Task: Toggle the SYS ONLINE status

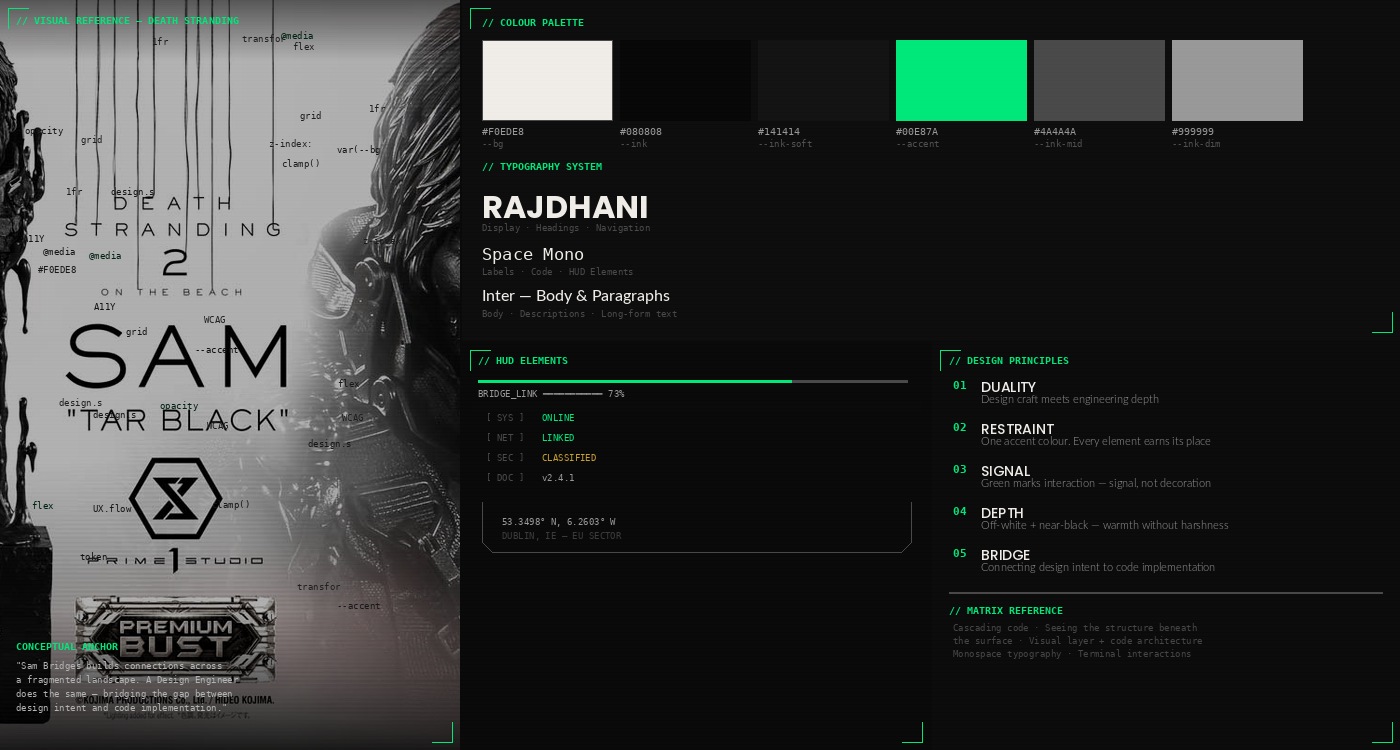Action: coord(558,418)
